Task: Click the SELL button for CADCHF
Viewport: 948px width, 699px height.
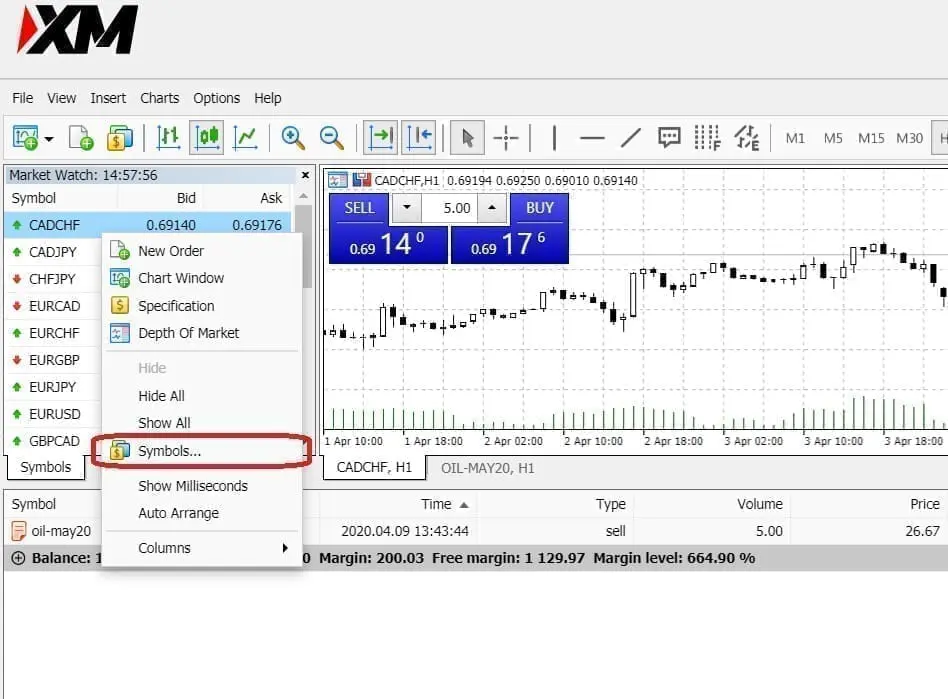Action: pos(358,208)
